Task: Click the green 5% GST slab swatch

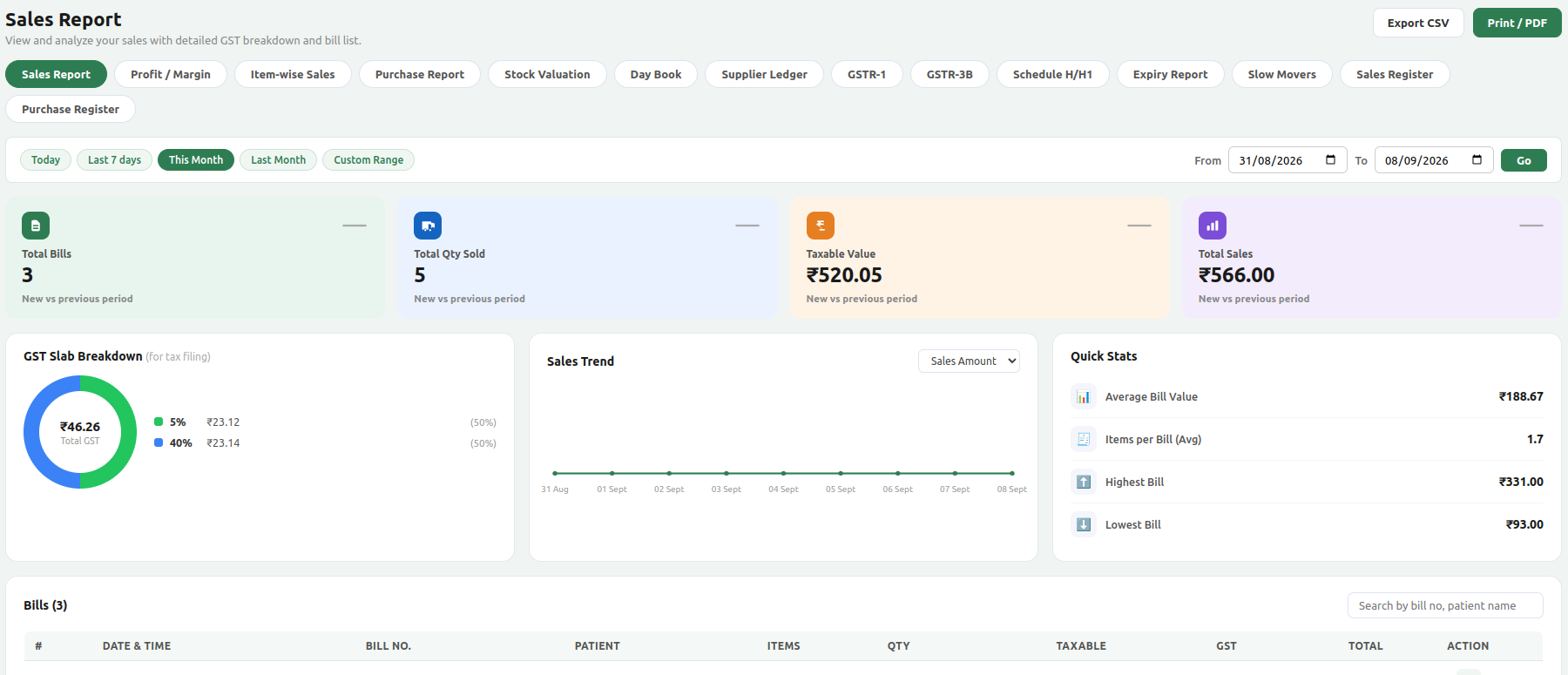Action: 159,422
